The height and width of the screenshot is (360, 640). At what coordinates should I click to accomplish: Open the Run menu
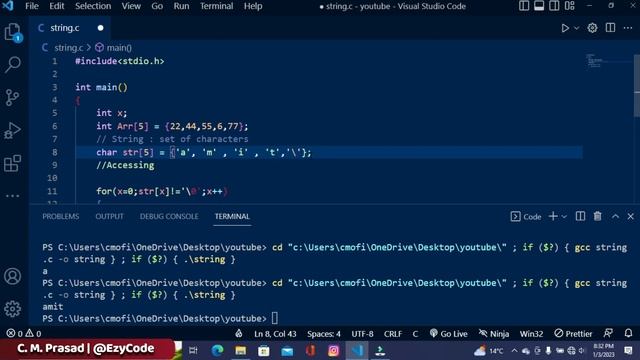coord(181,6)
